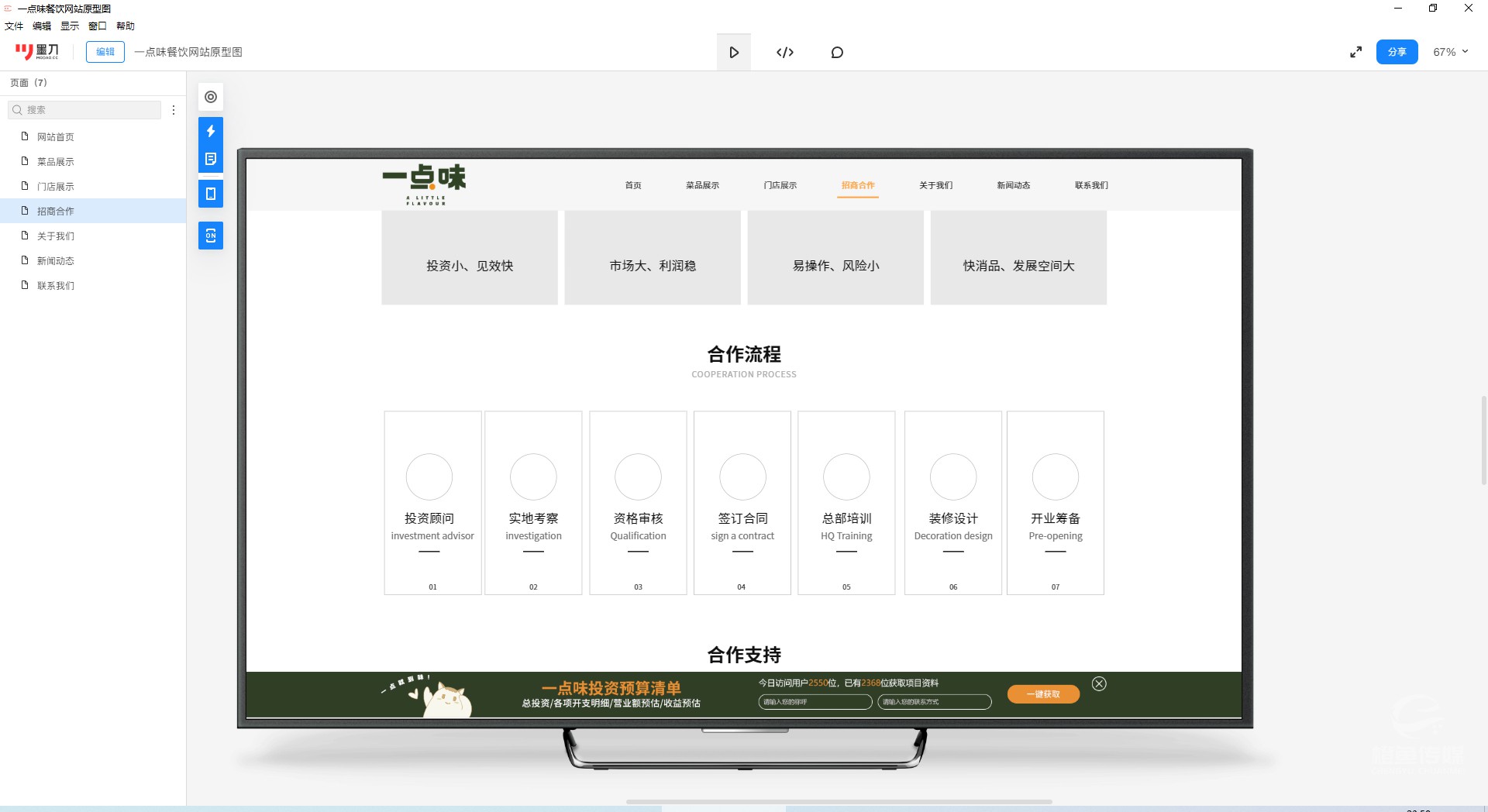Open the 帮助 menu
Viewport: 1488px width, 812px height.
[126, 26]
